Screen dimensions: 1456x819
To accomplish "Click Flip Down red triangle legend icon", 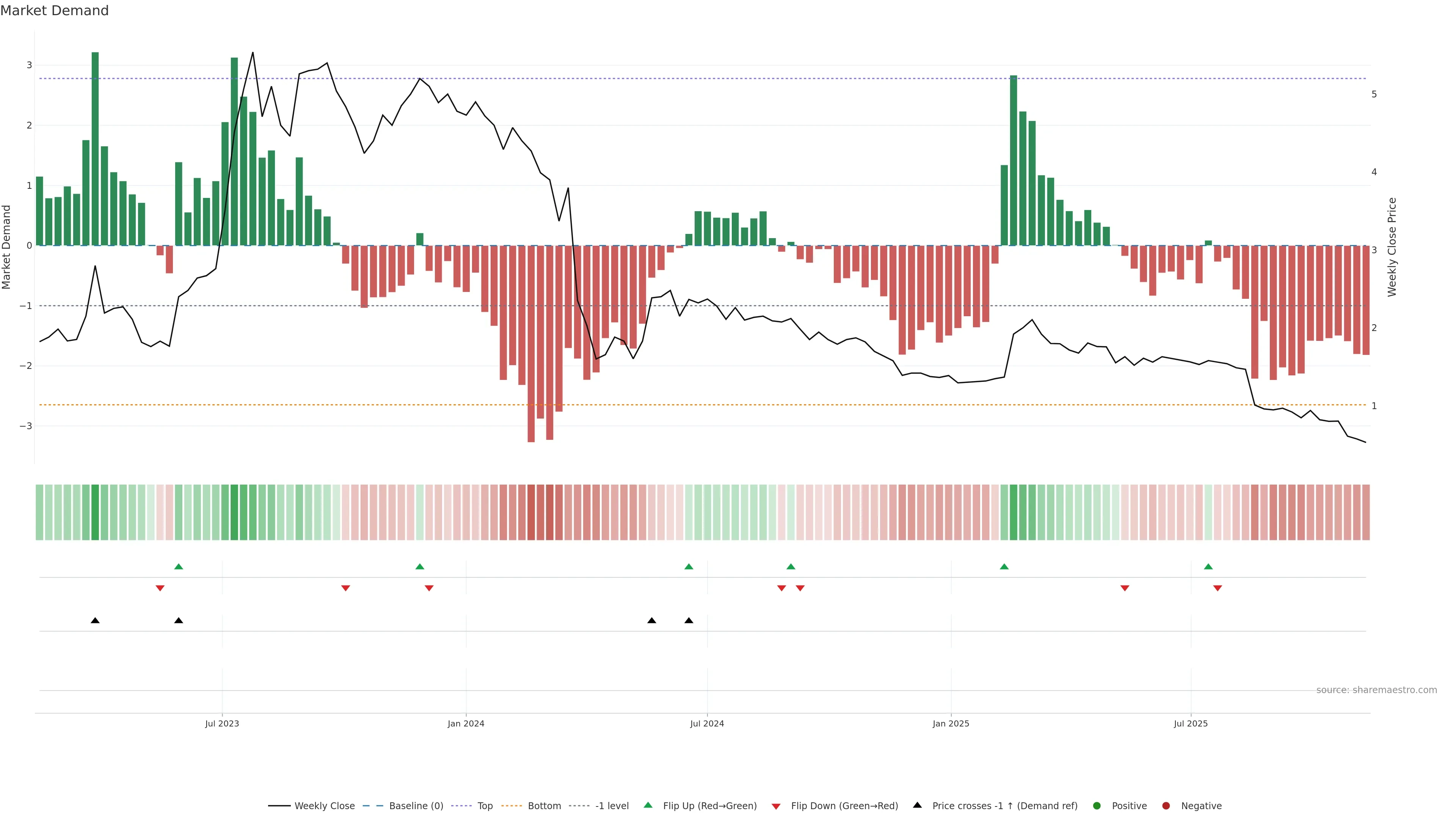I will [x=776, y=806].
